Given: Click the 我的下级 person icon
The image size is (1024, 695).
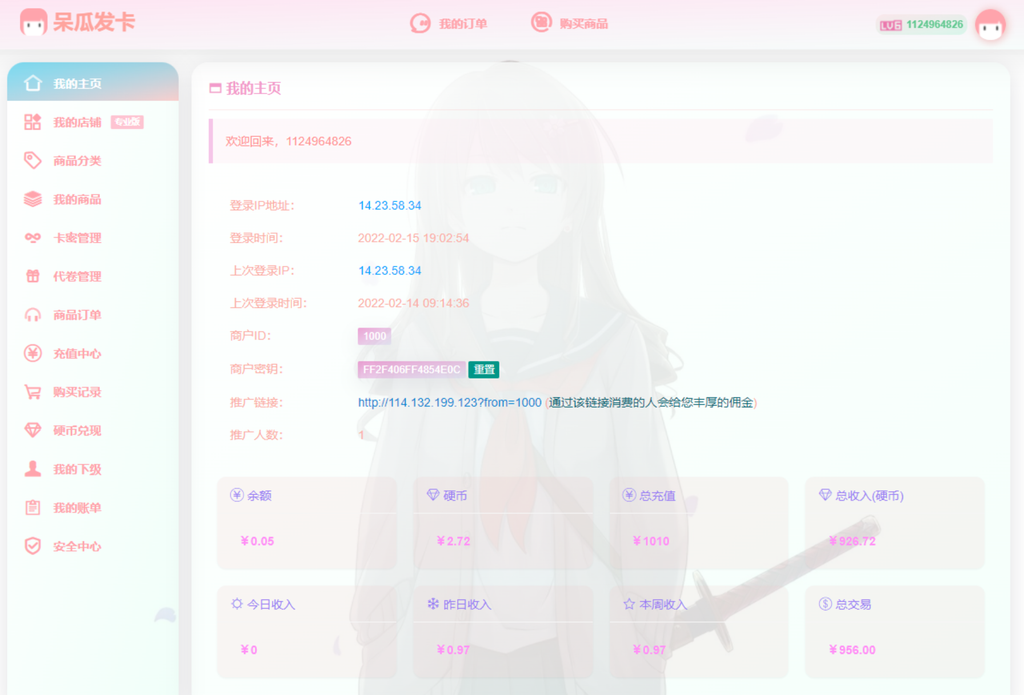Looking at the screenshot, I should pyautogui.click(x=33, y=468).
